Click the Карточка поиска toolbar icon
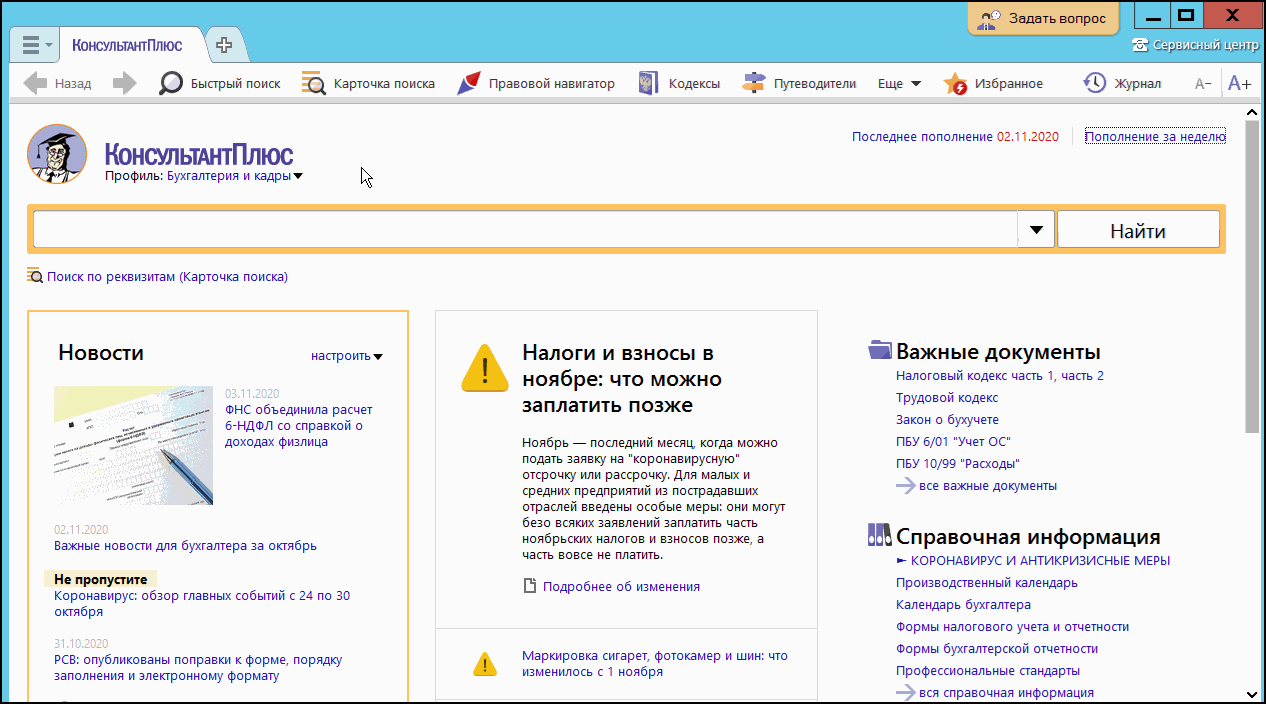The image size is (1266, 704). click(x=314, y=84)
